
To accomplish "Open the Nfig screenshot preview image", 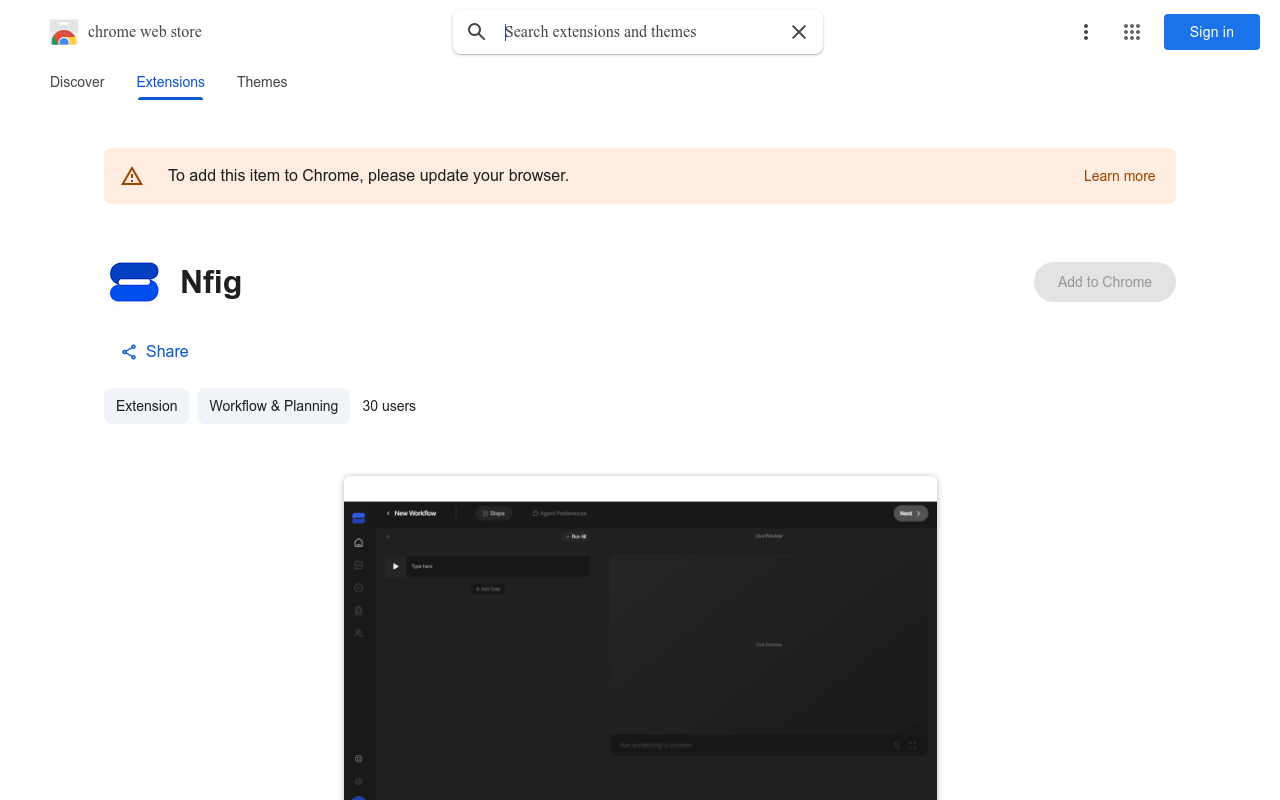I will coord(640,638).
